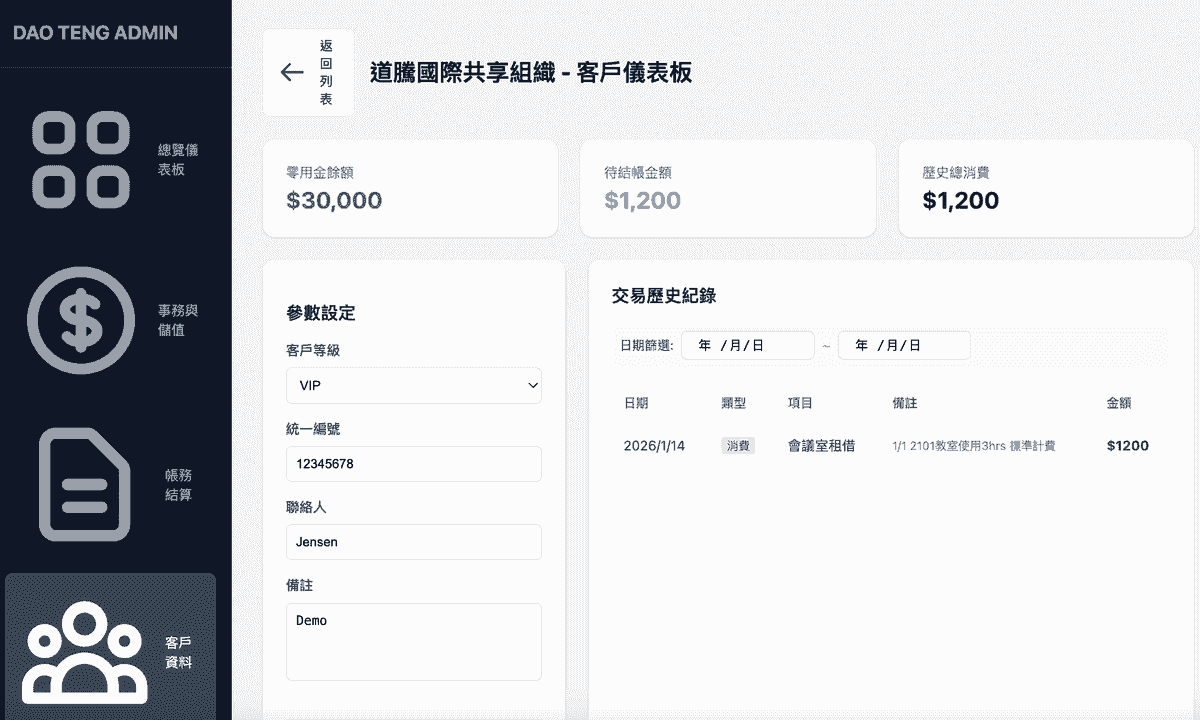Open the 客戶等級 VIP dropdown
The height and width of the screenshot is (720, 1200).
[x=413, y=385]
